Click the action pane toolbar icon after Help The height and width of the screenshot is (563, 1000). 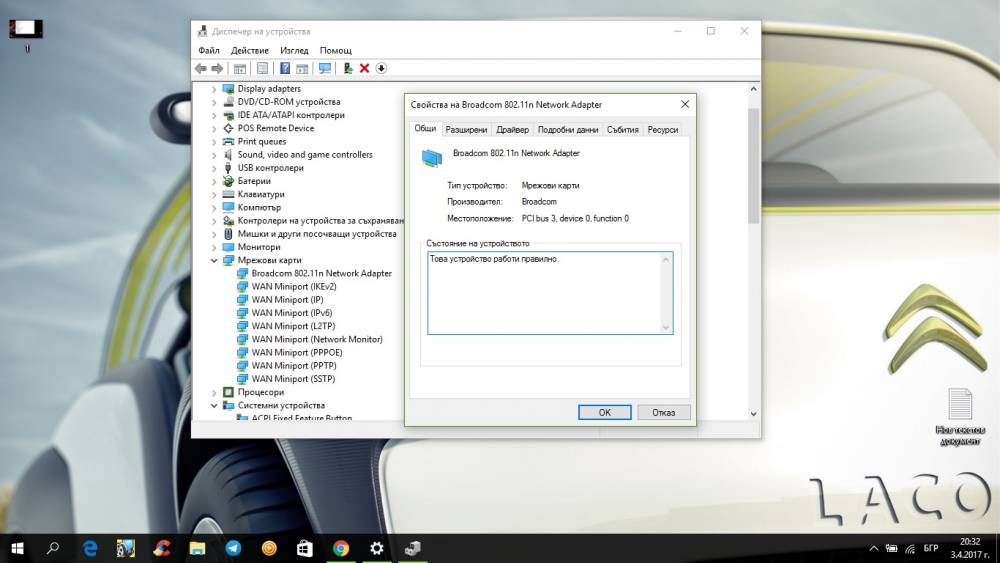(x=302, y=68)
